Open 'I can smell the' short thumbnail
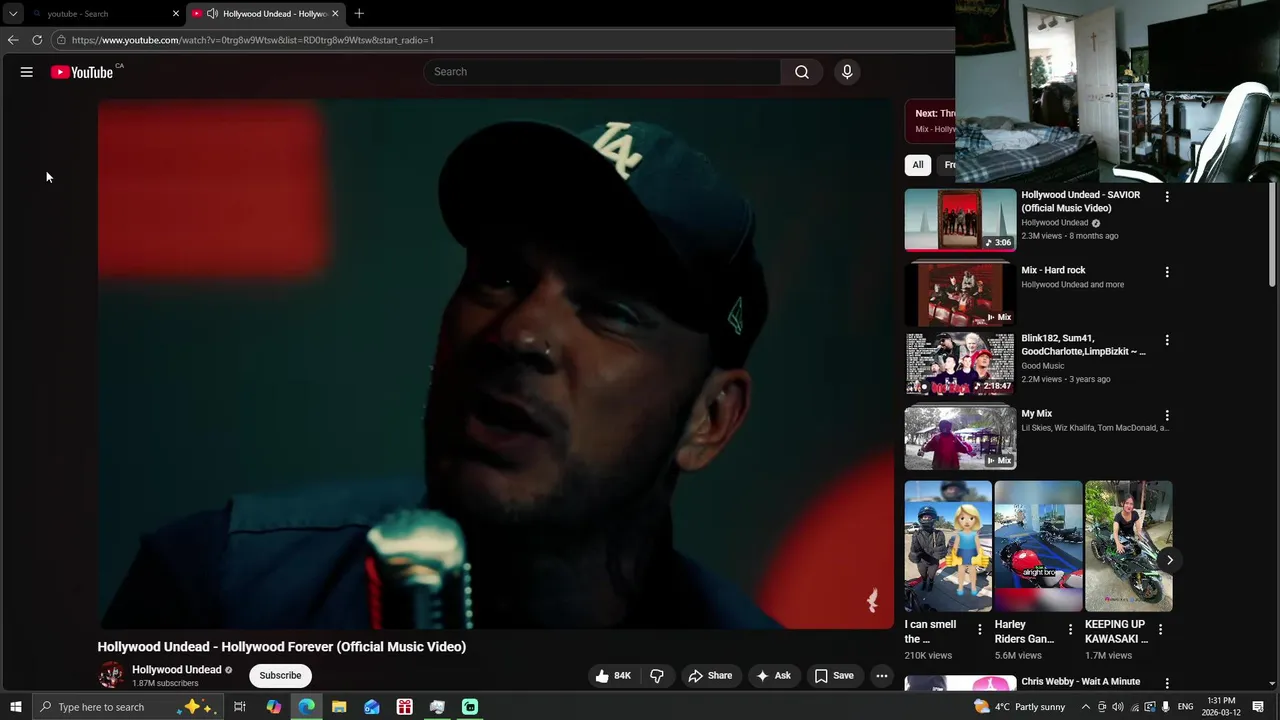 click(x=948, y=546)
